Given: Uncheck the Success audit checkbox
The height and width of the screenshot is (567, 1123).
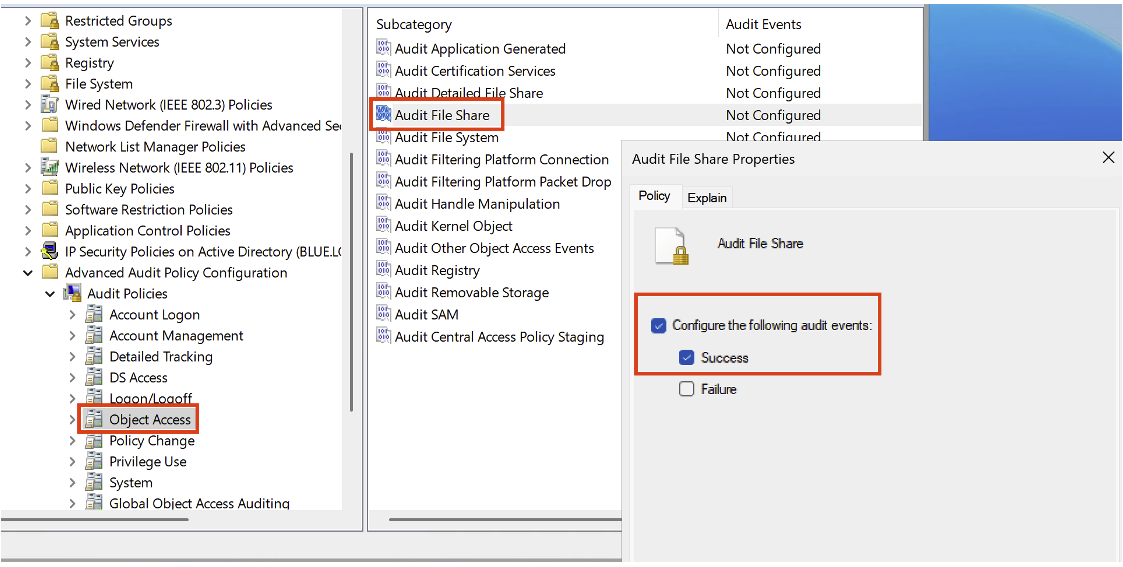Looking at the screenshot, I should (686, 357).
